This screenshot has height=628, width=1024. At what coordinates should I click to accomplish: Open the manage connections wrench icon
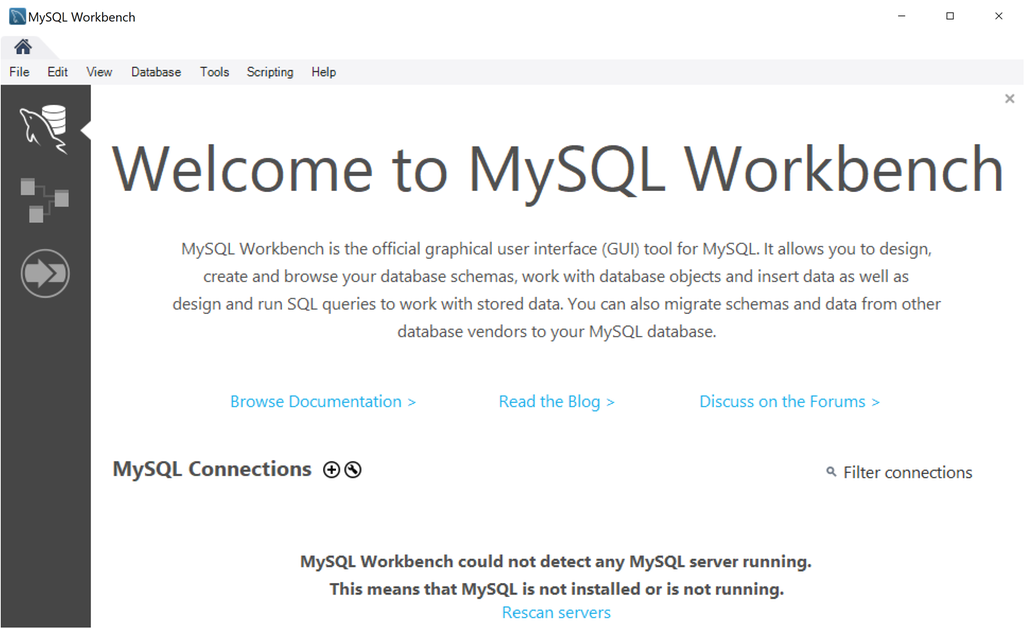click(352, 469)
